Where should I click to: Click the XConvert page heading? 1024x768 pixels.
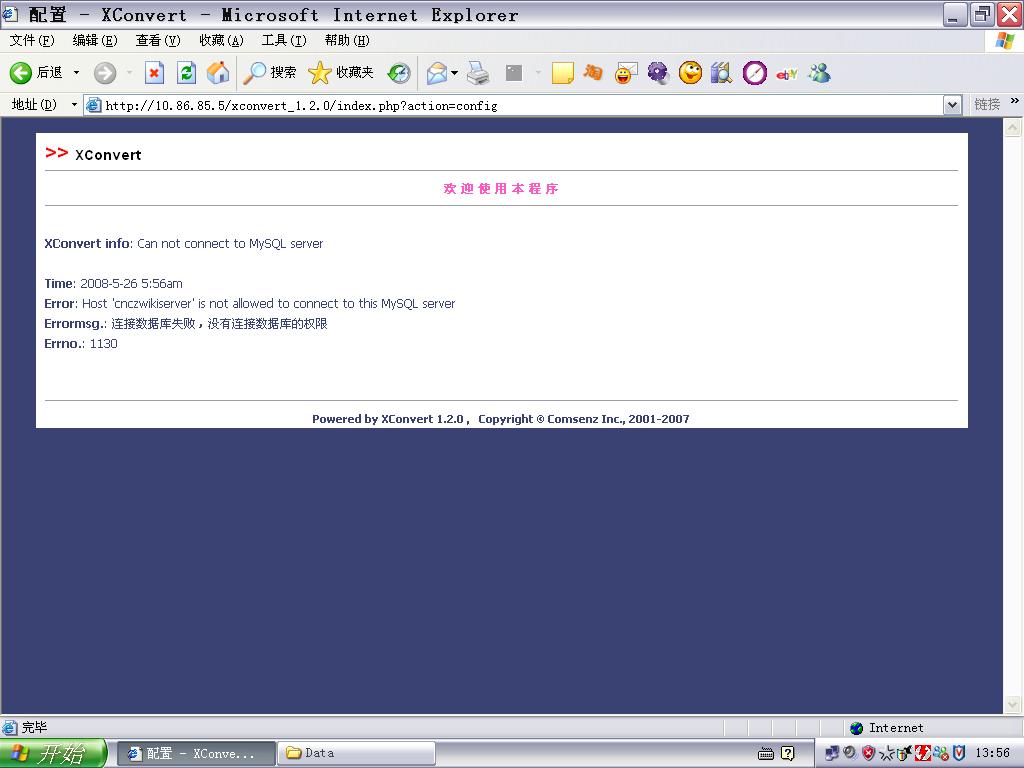(108, 155)
